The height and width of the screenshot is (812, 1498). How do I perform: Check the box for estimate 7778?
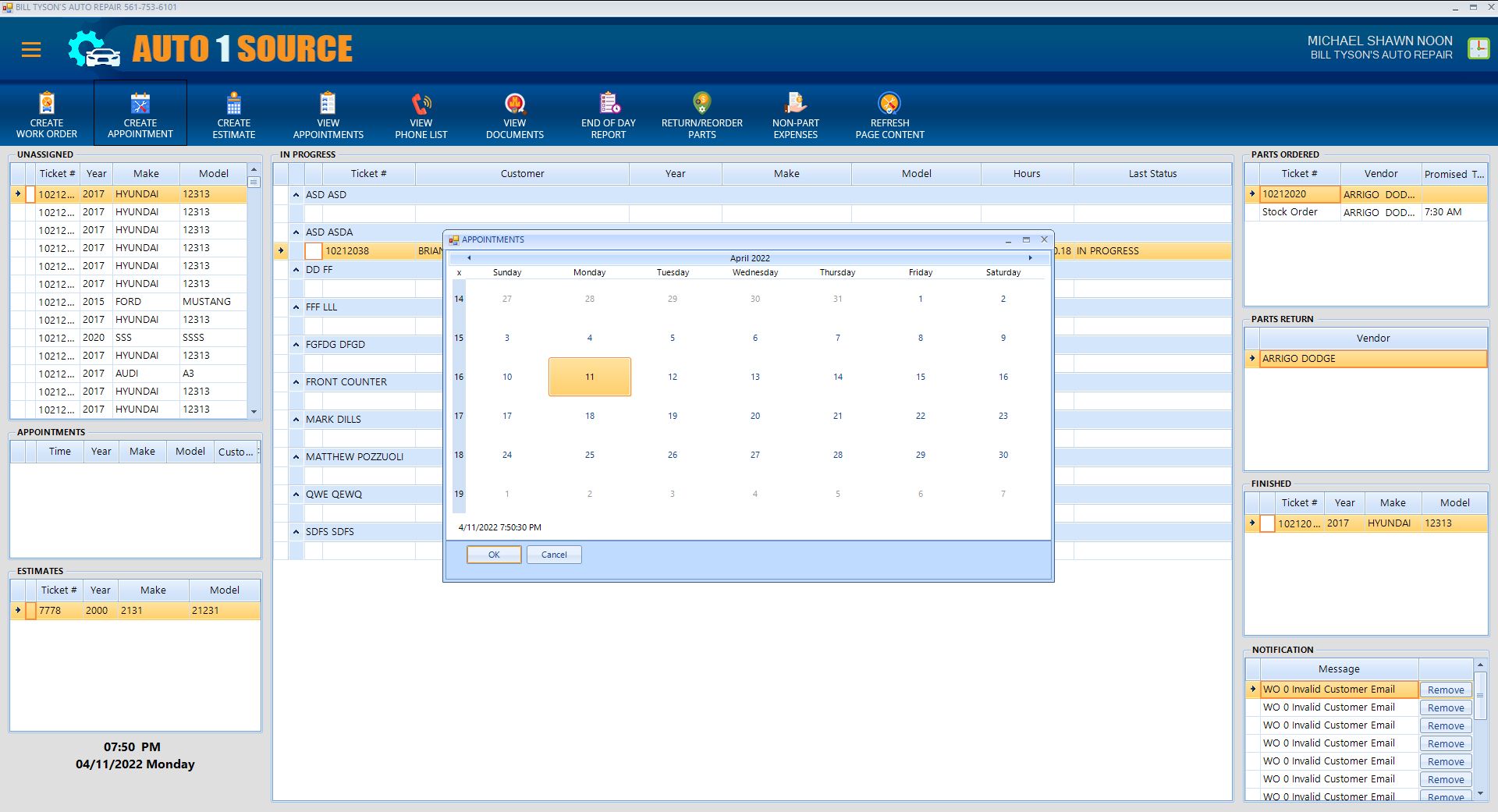[x=30, y=611]
